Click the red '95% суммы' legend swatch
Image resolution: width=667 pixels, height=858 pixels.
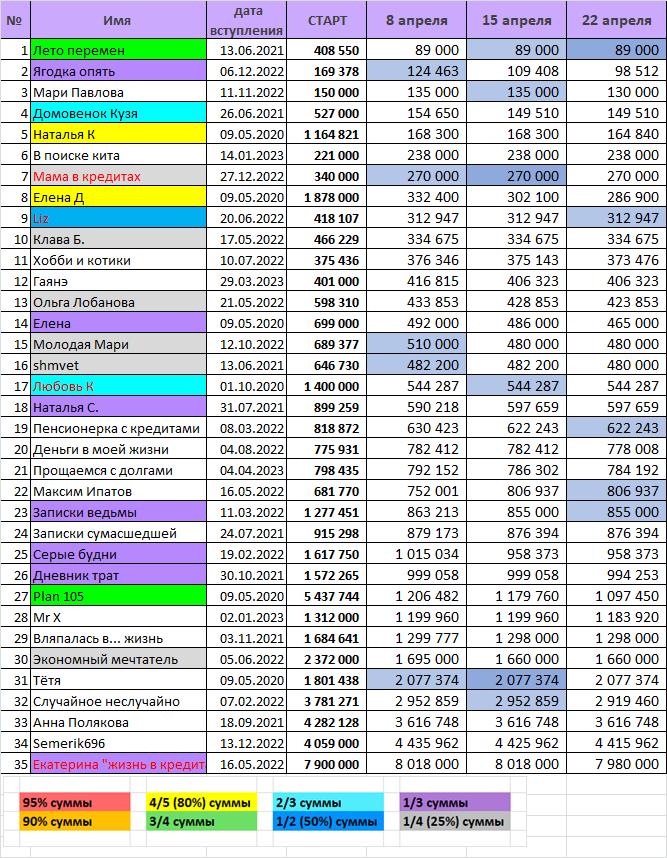point(75,803)
